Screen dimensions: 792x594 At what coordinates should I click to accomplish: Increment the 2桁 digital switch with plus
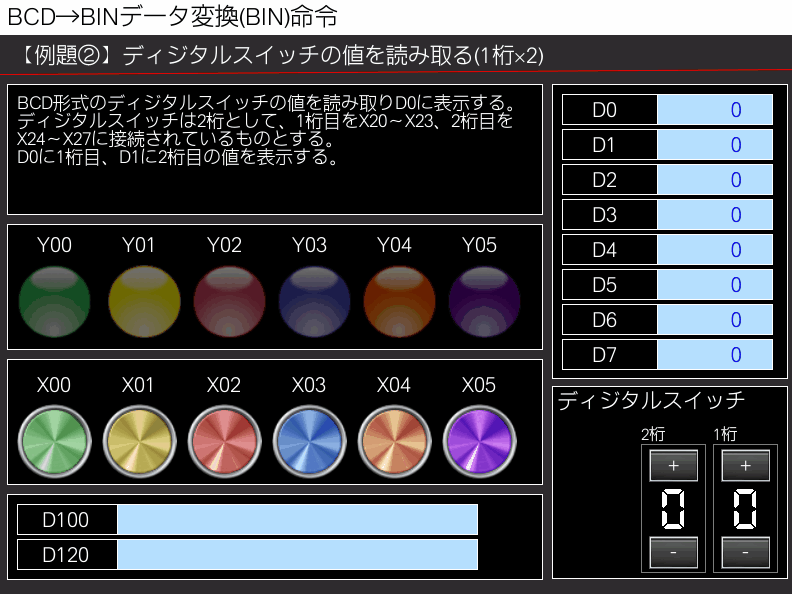(673, 466)
